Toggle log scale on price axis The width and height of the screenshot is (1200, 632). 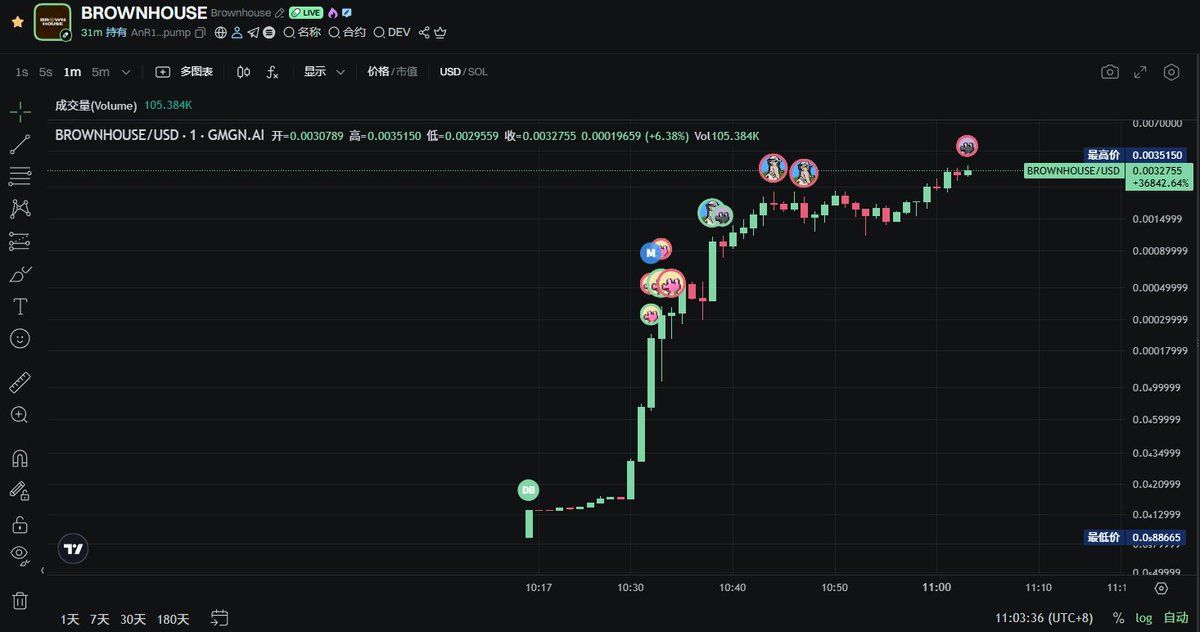coord(1143,619)
